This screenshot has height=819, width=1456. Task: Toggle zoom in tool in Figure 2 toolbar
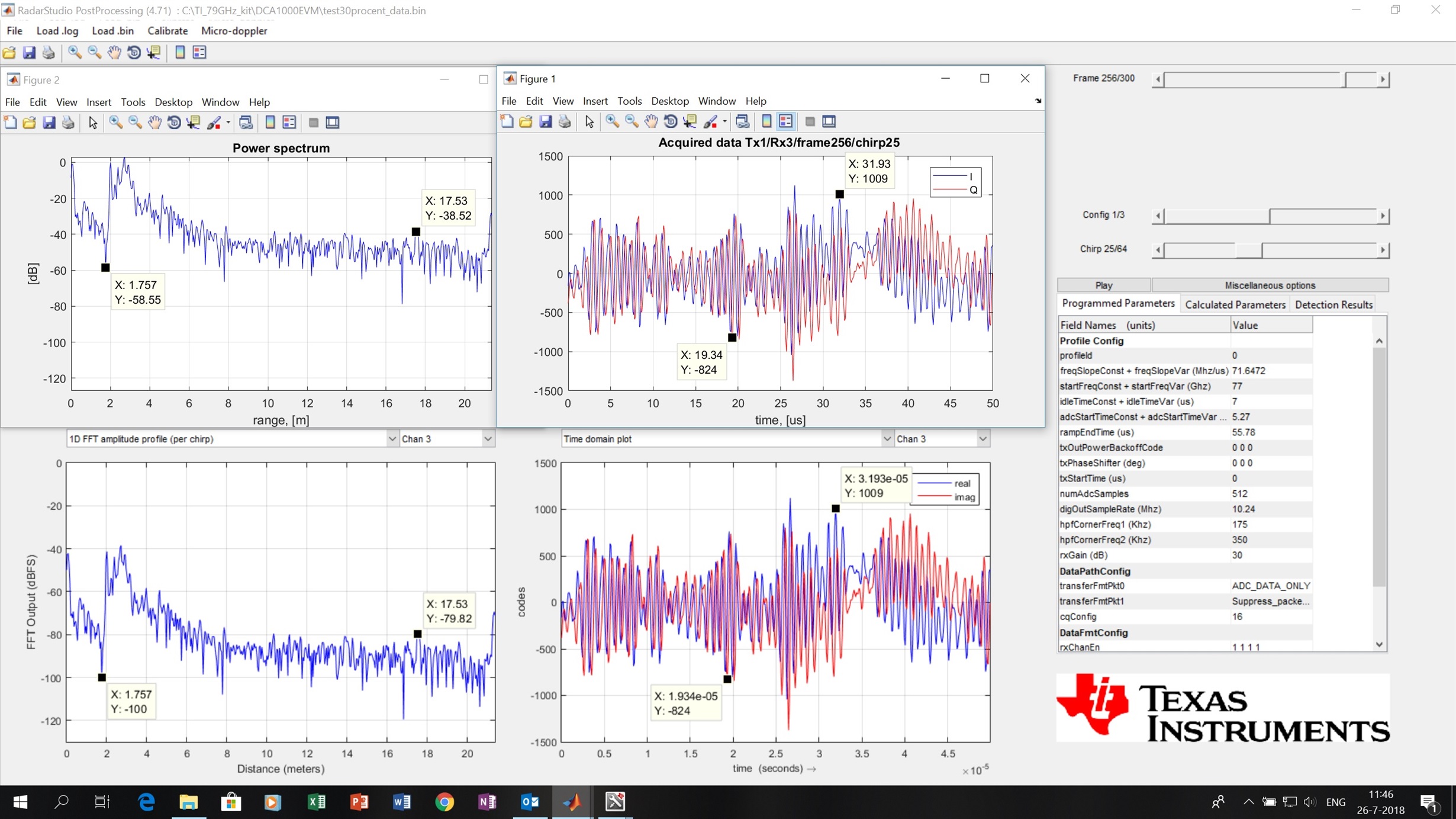pos(115,123)
